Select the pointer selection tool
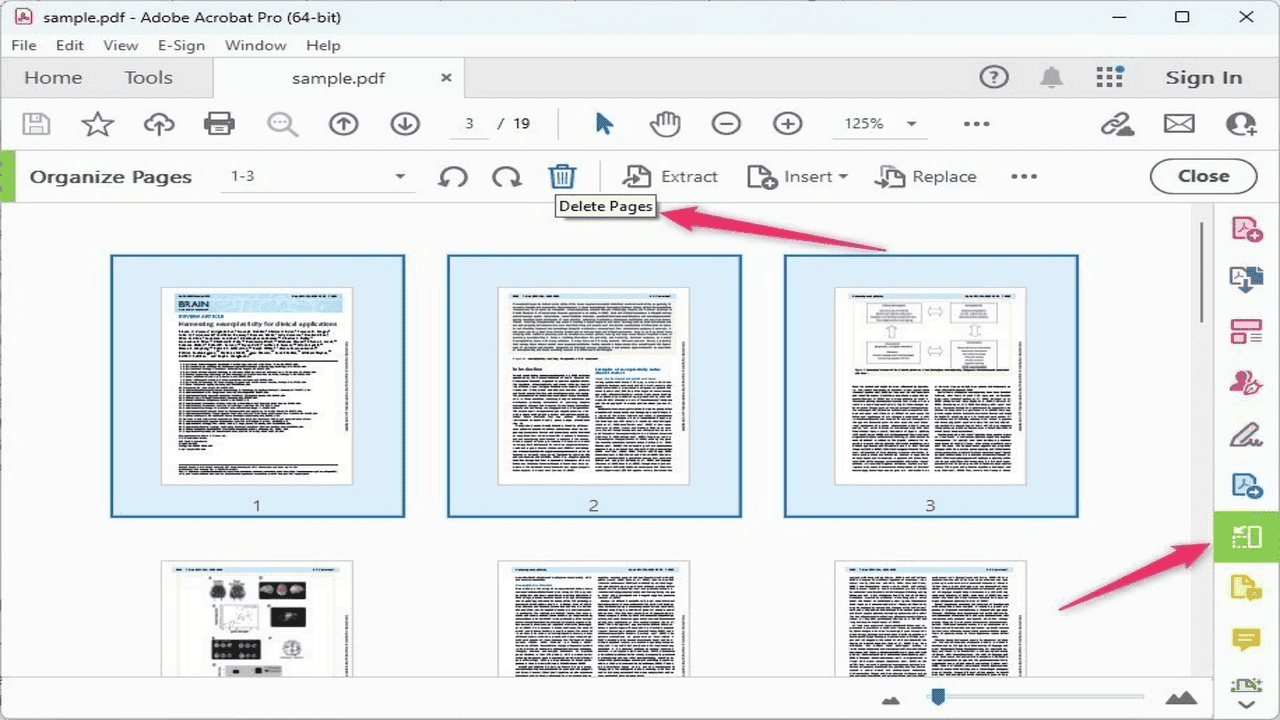Viewport: 1280px width, 720px height. tap(602, 123)
